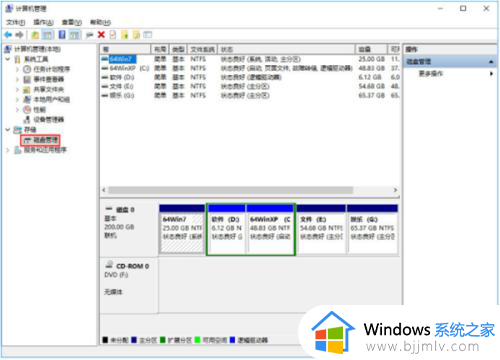Click the 系统工具 tools icon in the tree
Viewport: 500px width, 360px height.
(x=18, y=59)
